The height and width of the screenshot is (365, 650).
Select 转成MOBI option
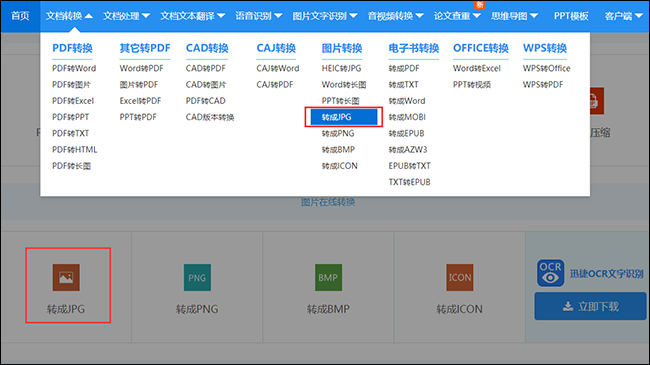(407, 117)
